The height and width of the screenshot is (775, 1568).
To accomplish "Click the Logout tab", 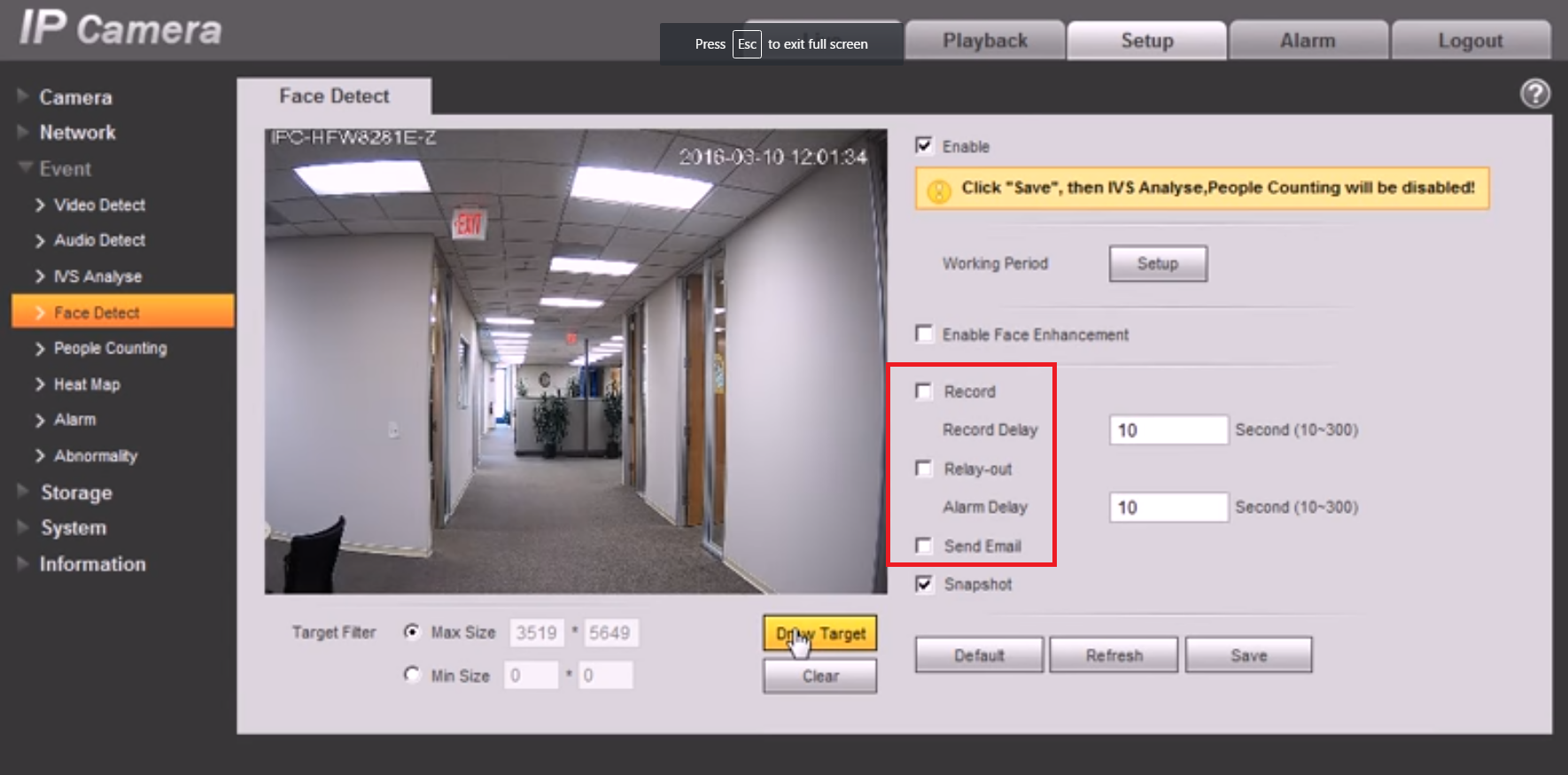I will point(1471,41).
